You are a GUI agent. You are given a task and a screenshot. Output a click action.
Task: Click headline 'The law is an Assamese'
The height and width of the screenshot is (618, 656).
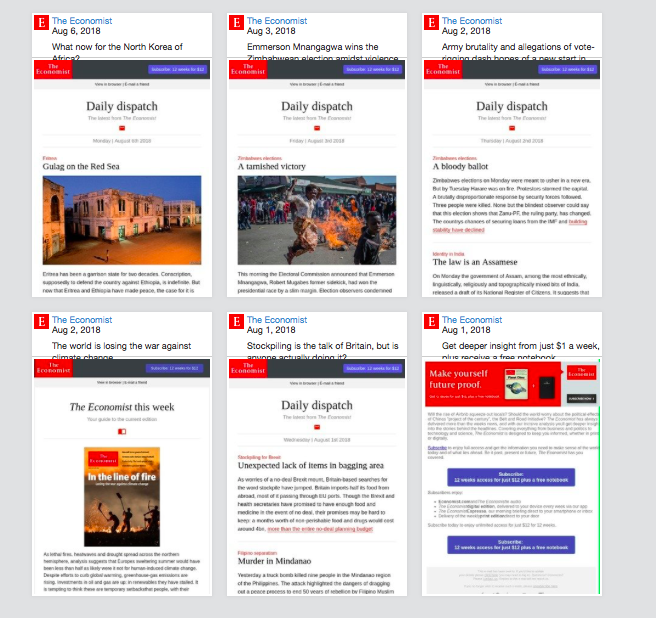tap(475, 262)
